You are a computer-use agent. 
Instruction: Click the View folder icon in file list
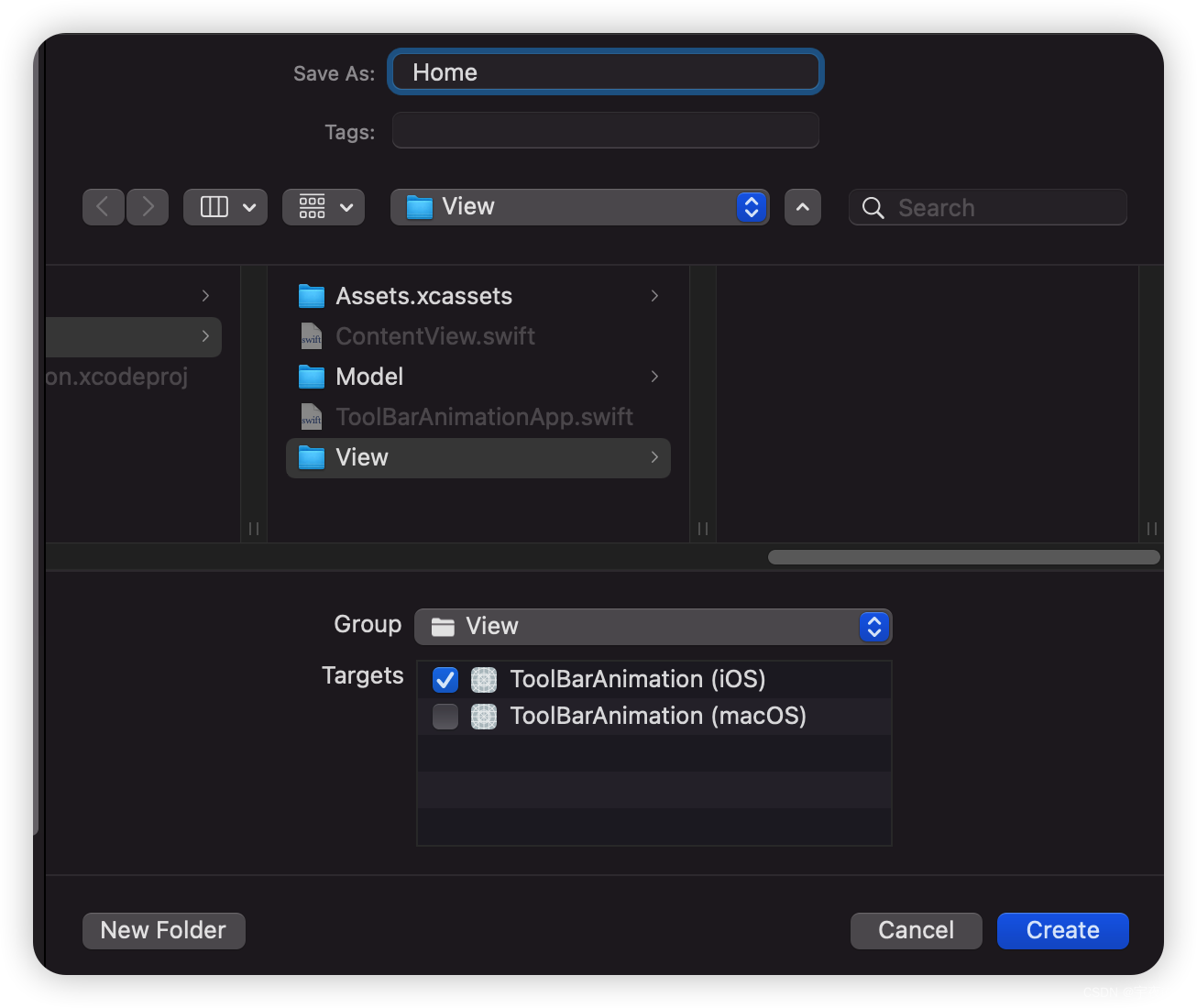312,457
